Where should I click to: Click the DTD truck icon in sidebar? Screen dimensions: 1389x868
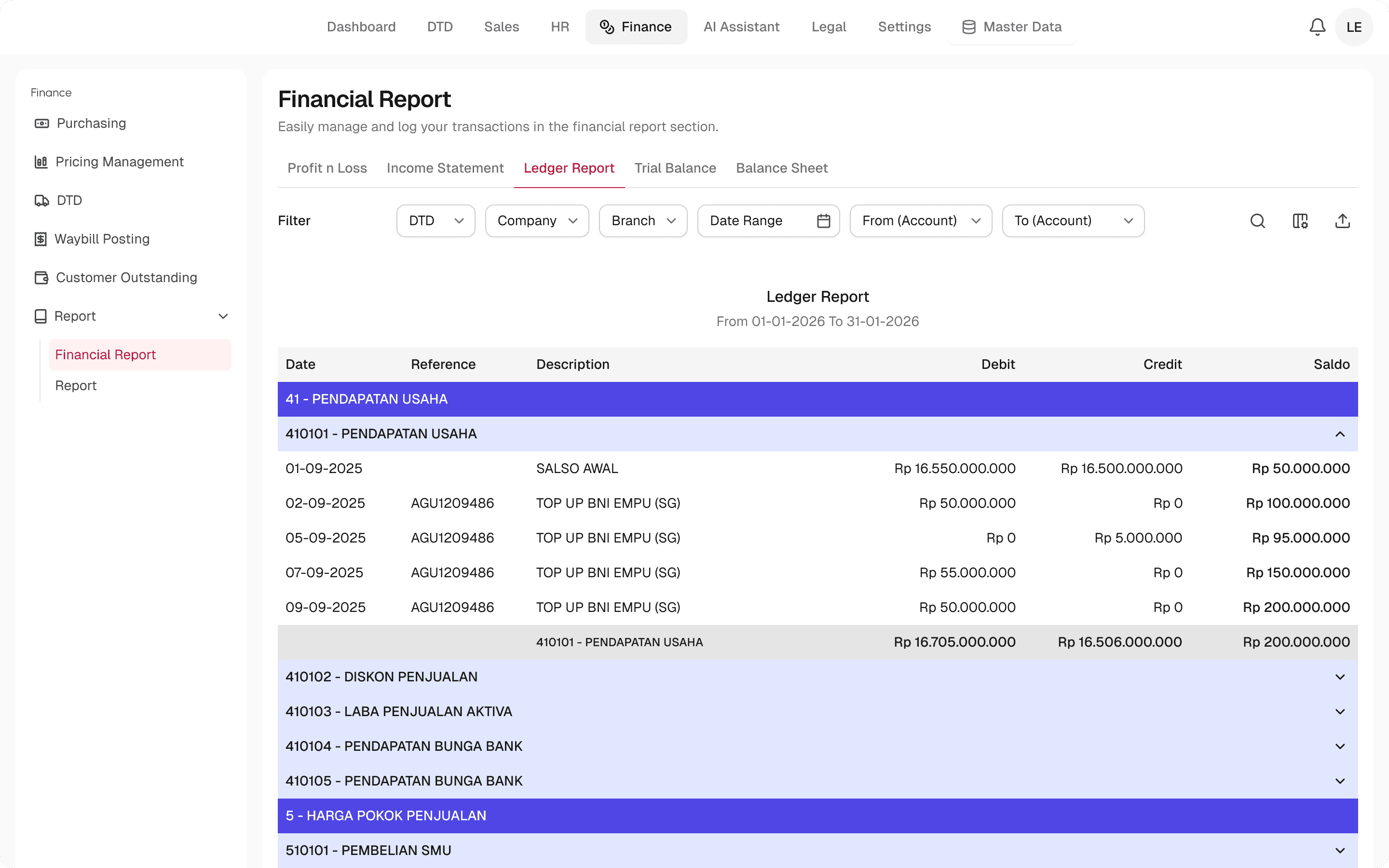[x=41, y=200]
